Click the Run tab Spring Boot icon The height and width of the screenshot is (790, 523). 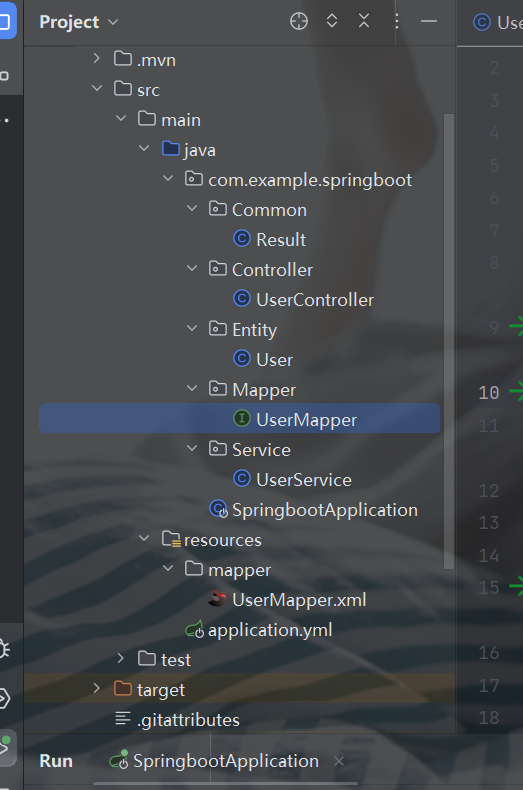119,760
